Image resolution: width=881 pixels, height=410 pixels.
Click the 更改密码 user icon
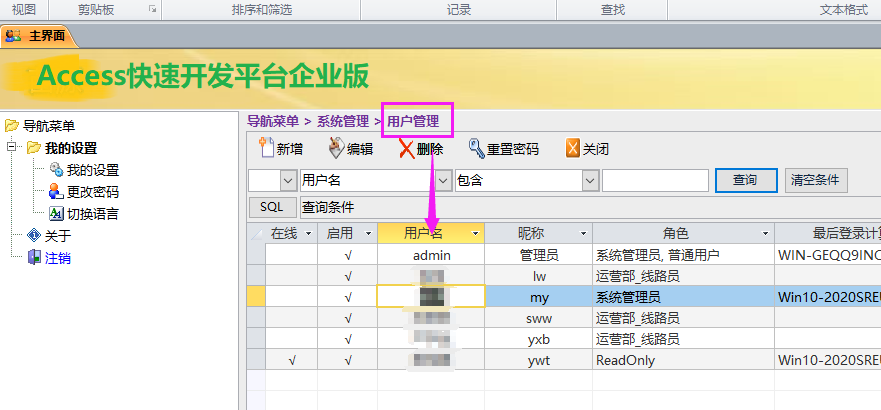[56, 192]
